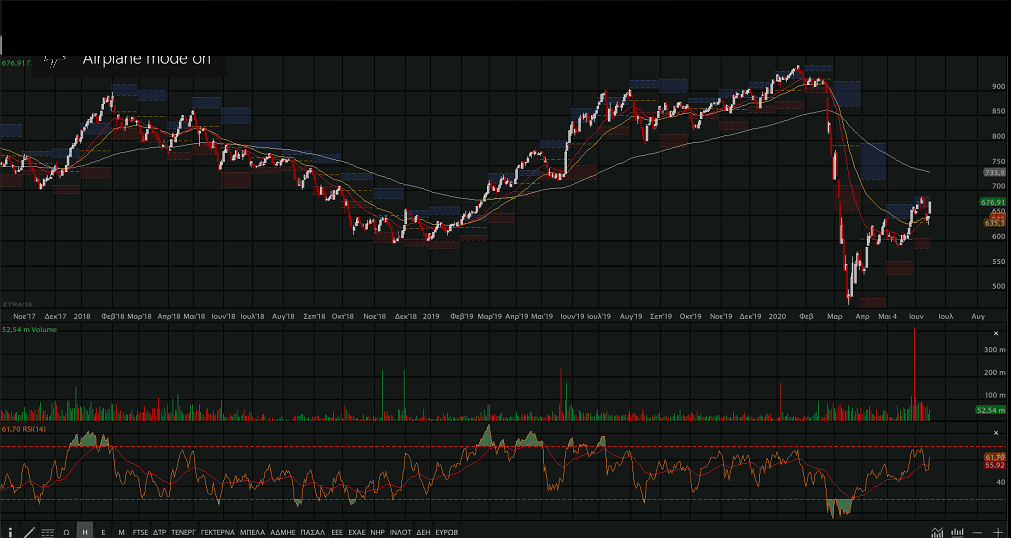Select the FTSE symbol tab

pos(140,531)
